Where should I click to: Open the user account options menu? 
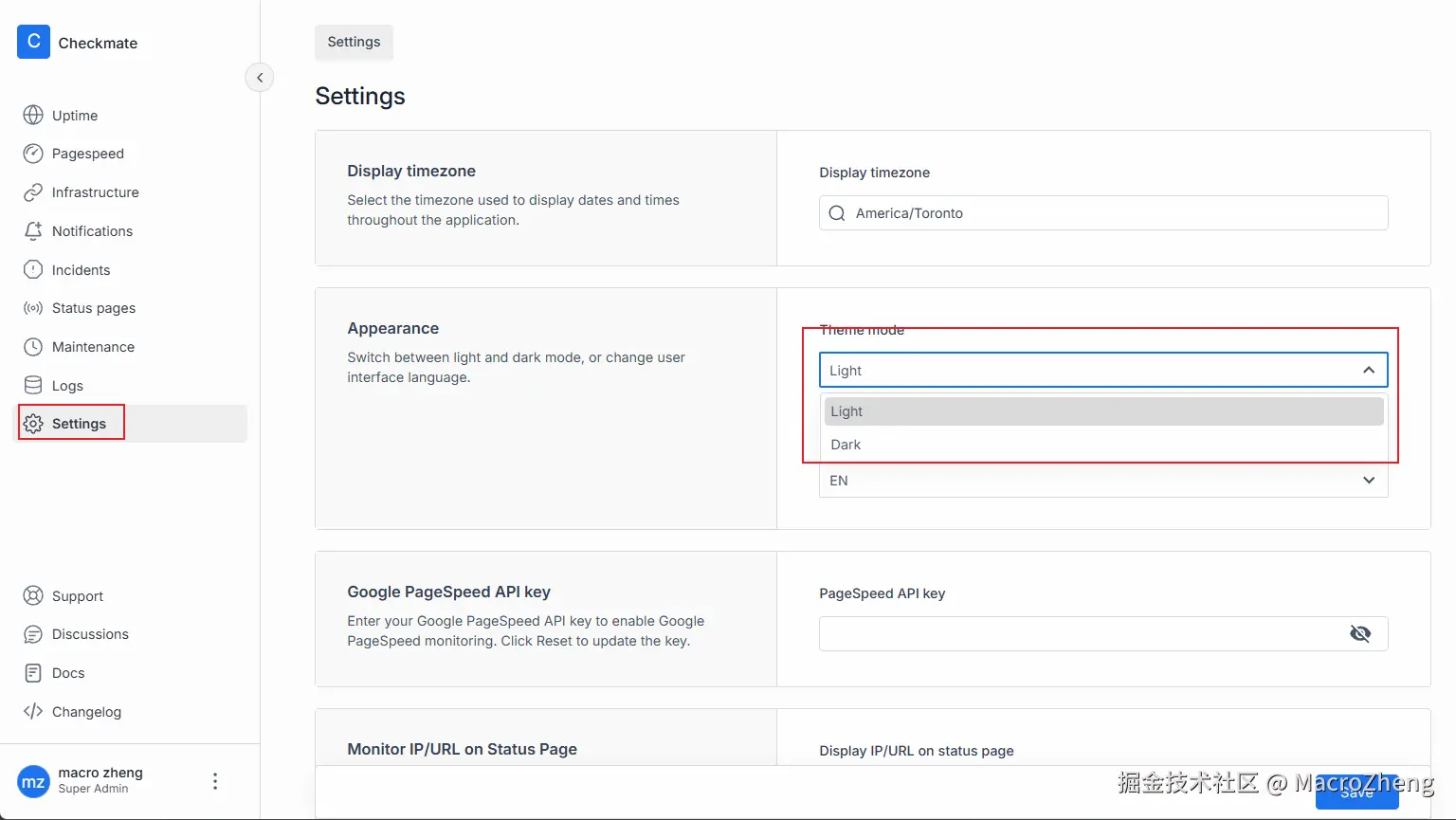point(215,781)
